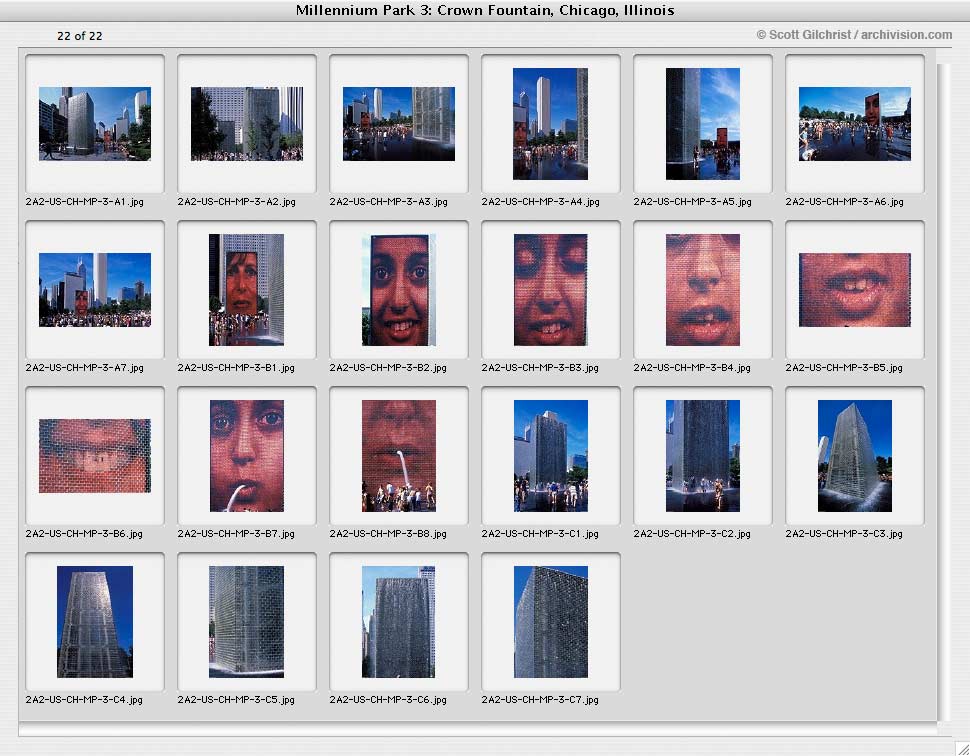Click thumbnail 2A2-US-CH-MP-3-B6.jpg
The width and height of the screenshot is (970, 756).
[95, 456]
